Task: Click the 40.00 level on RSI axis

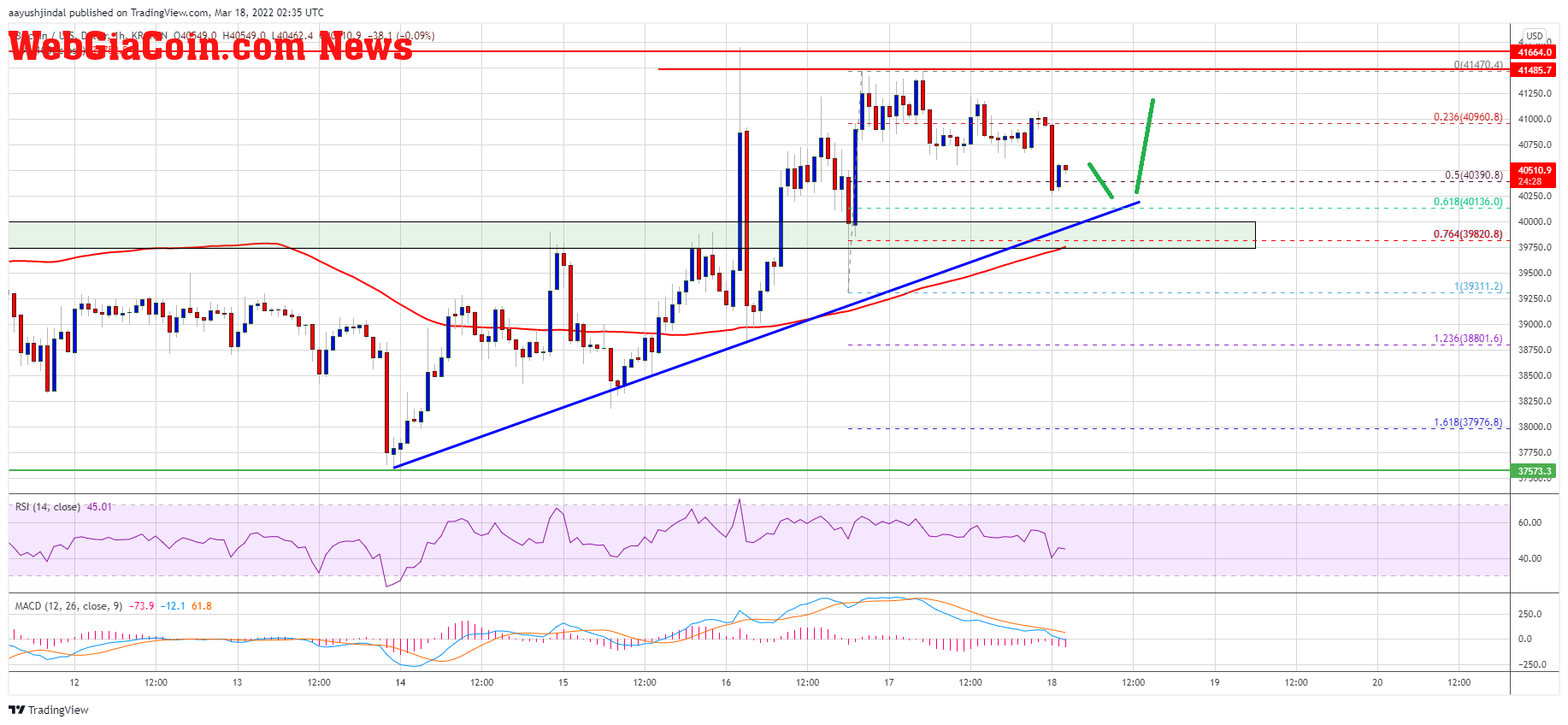Action: [x=1530, y=558]
